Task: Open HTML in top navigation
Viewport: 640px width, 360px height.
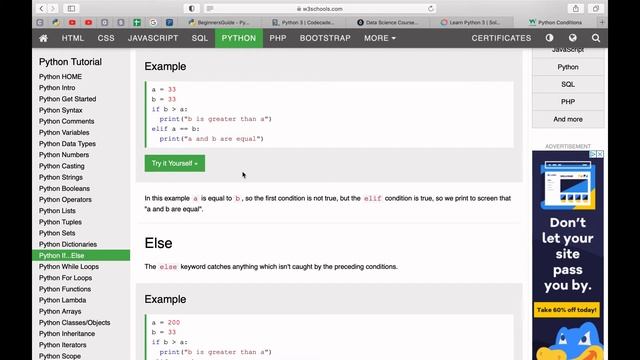Action: pyautogui.click(x=73, y=38)
